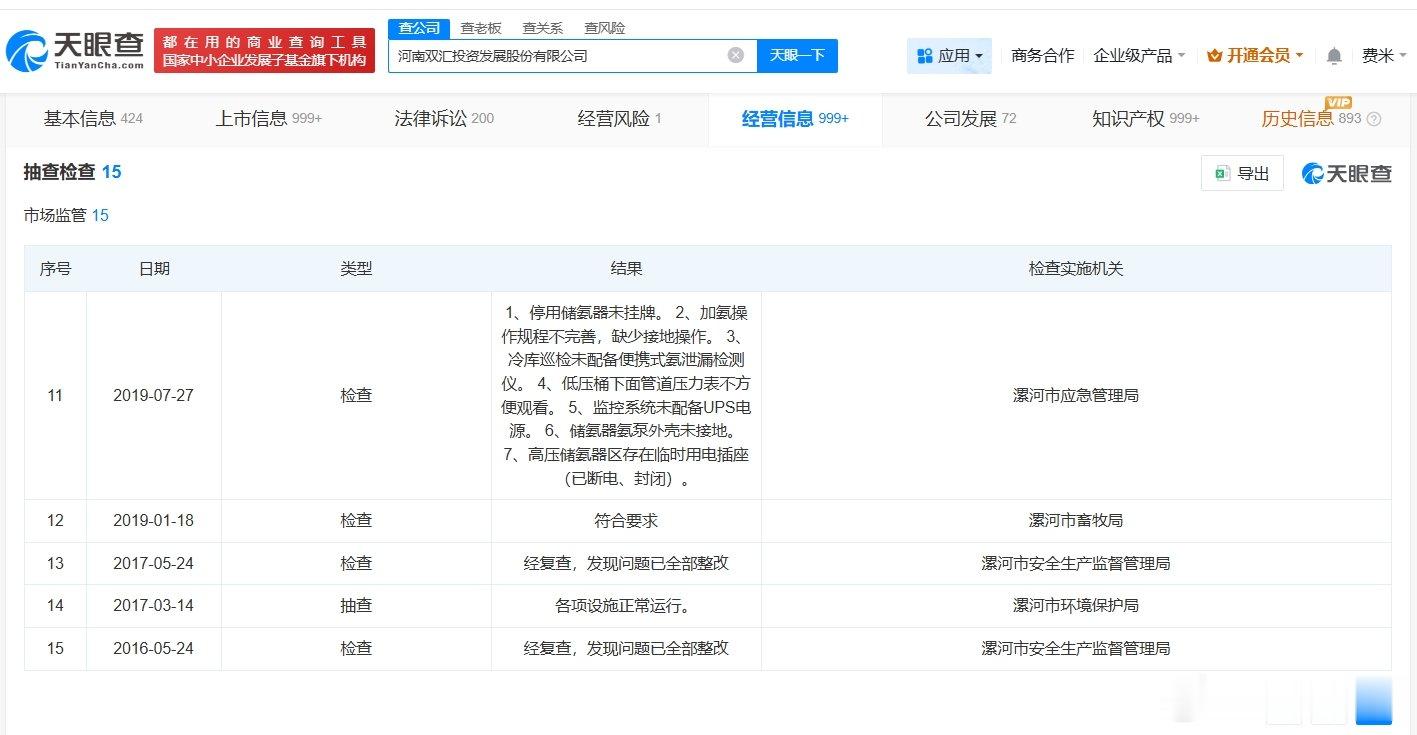
Task: Click the blue floating button at bottom right
Action: click(x=1373, y=700)
